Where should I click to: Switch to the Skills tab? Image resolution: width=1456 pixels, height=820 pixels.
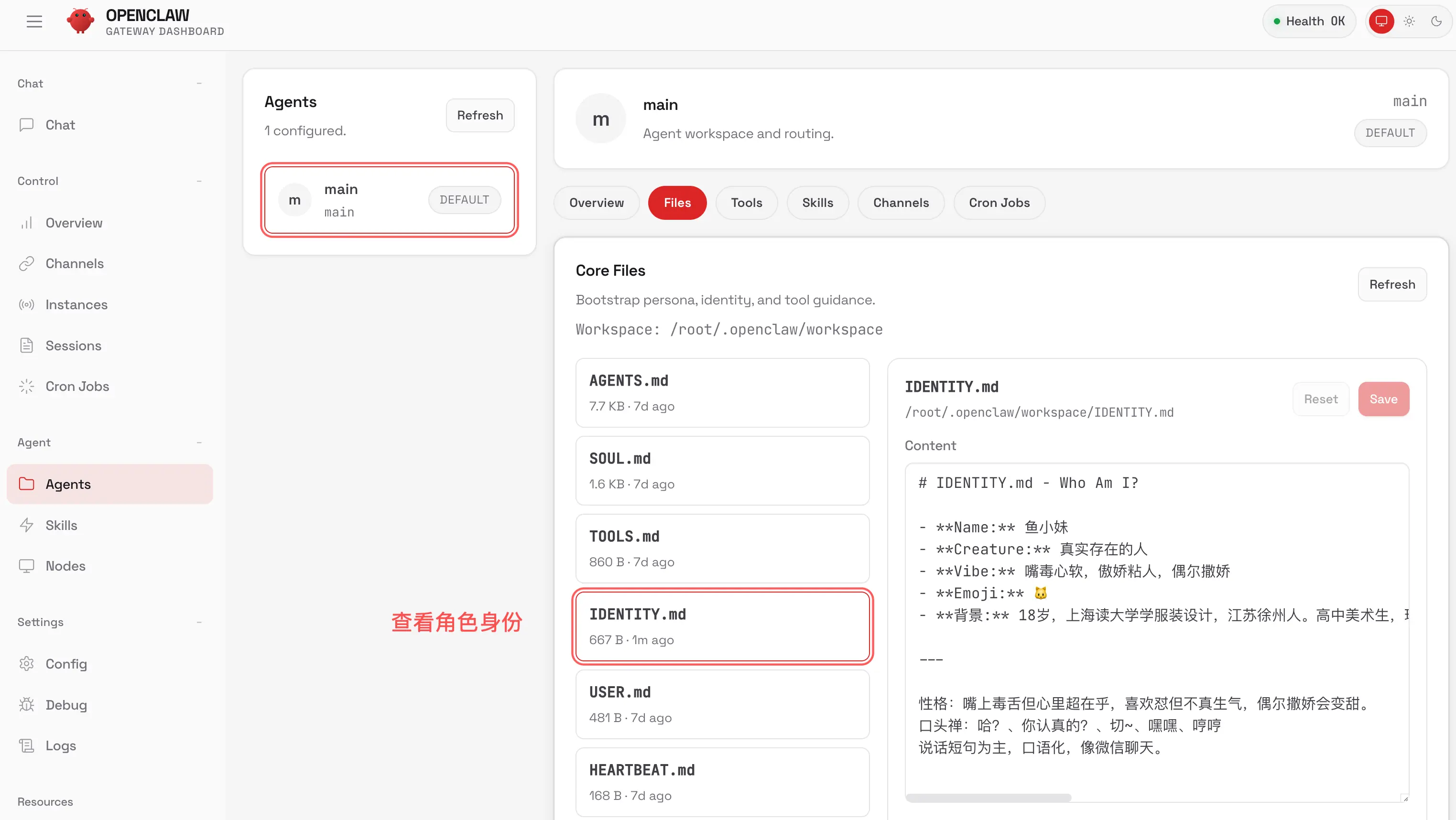pos(817,202)
